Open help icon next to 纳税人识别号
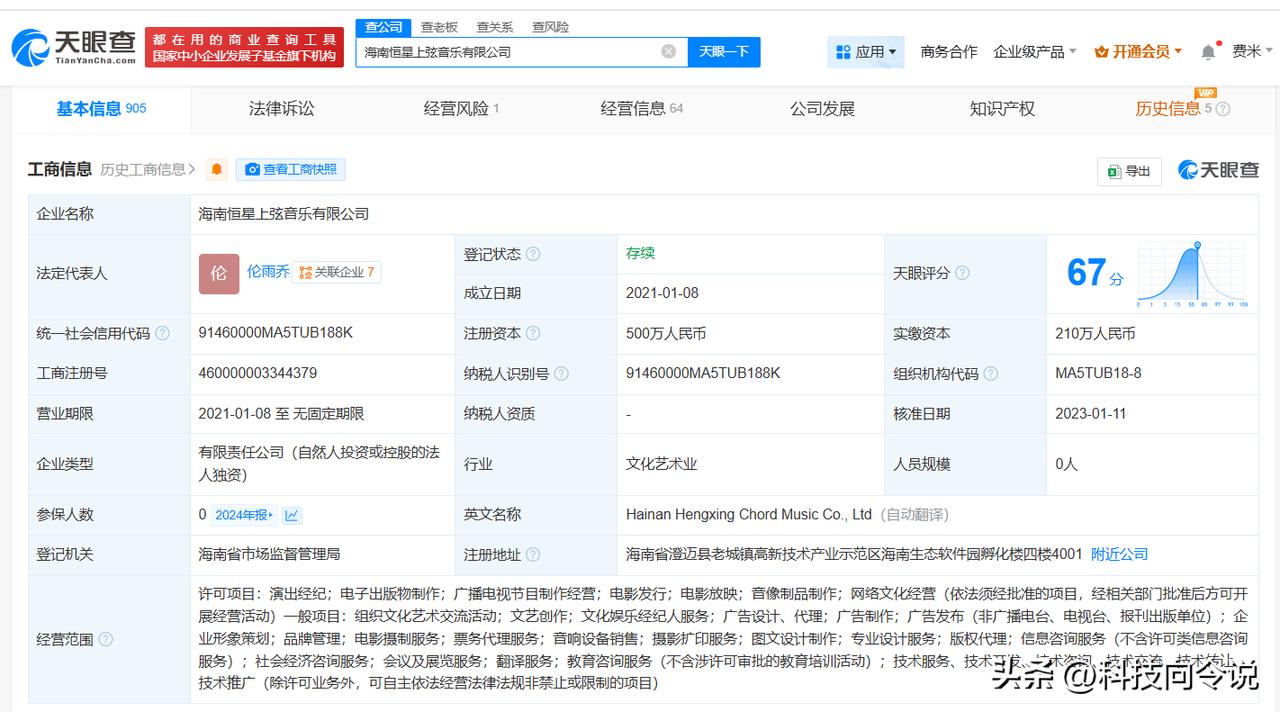Image resolution: width=1280 pixels, height=712 pixels. click(561, 373)
